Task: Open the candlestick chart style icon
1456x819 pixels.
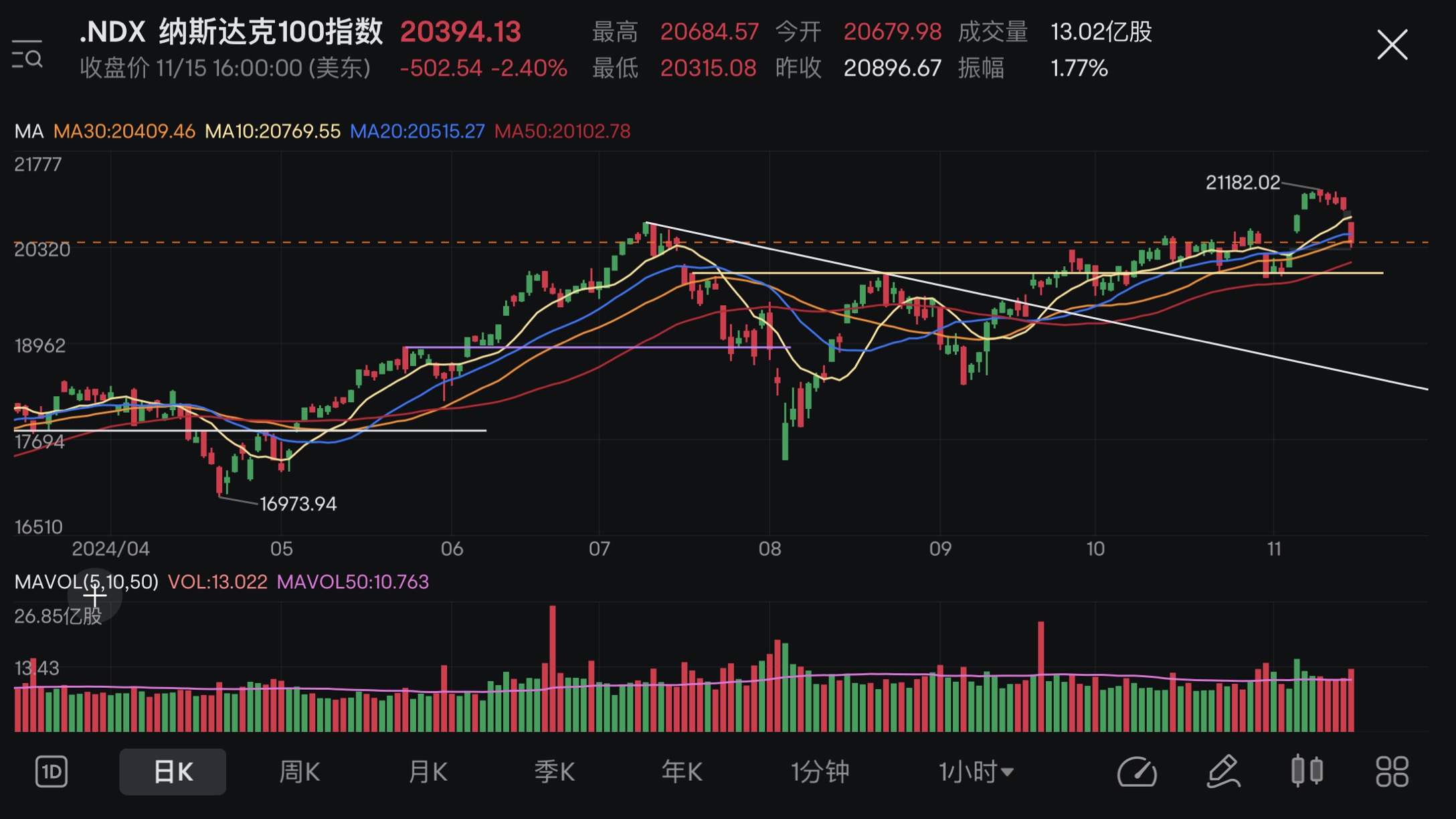Action: coord(1307,771)
